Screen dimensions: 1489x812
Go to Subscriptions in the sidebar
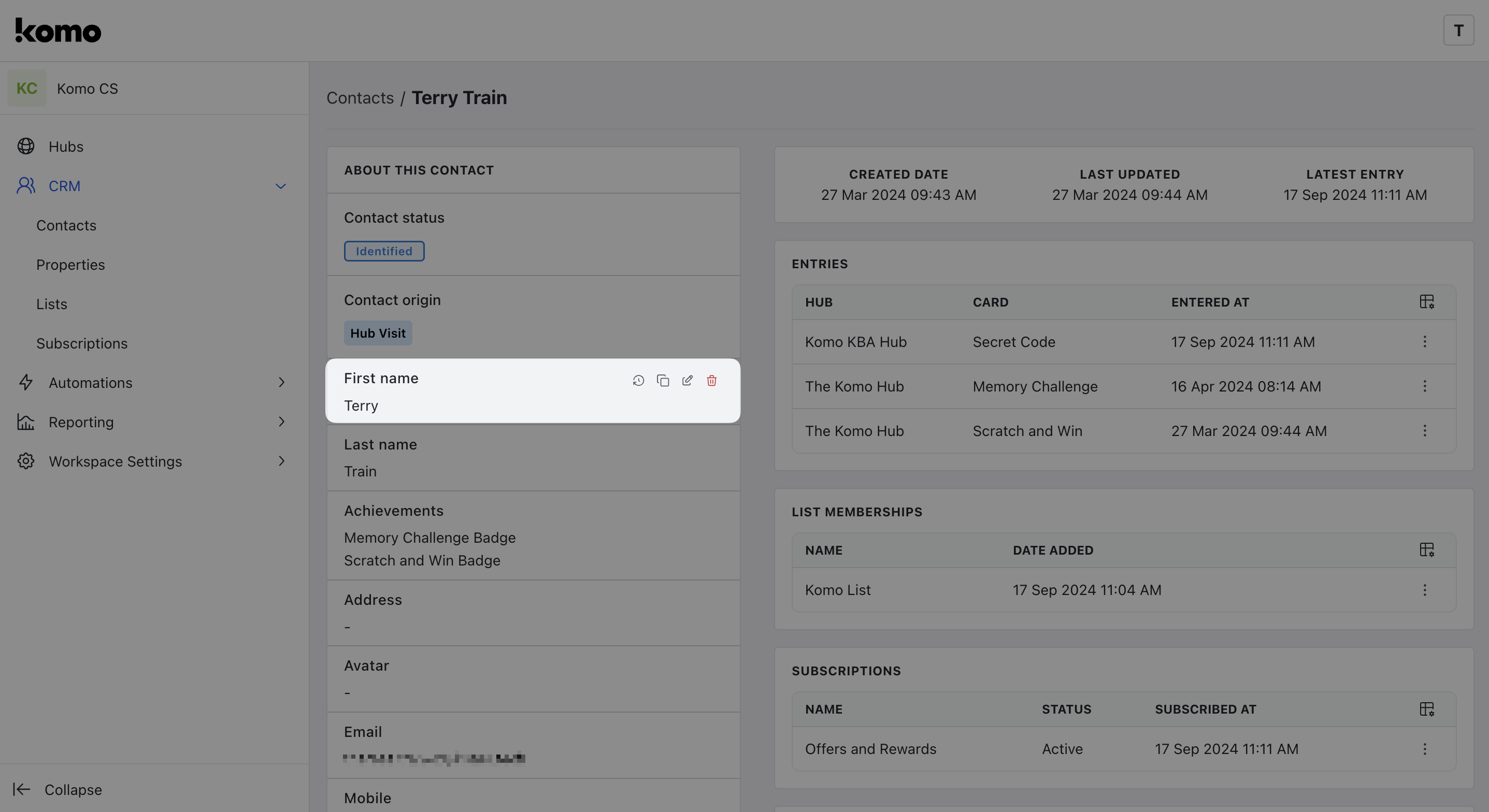[x=81, y=343]
